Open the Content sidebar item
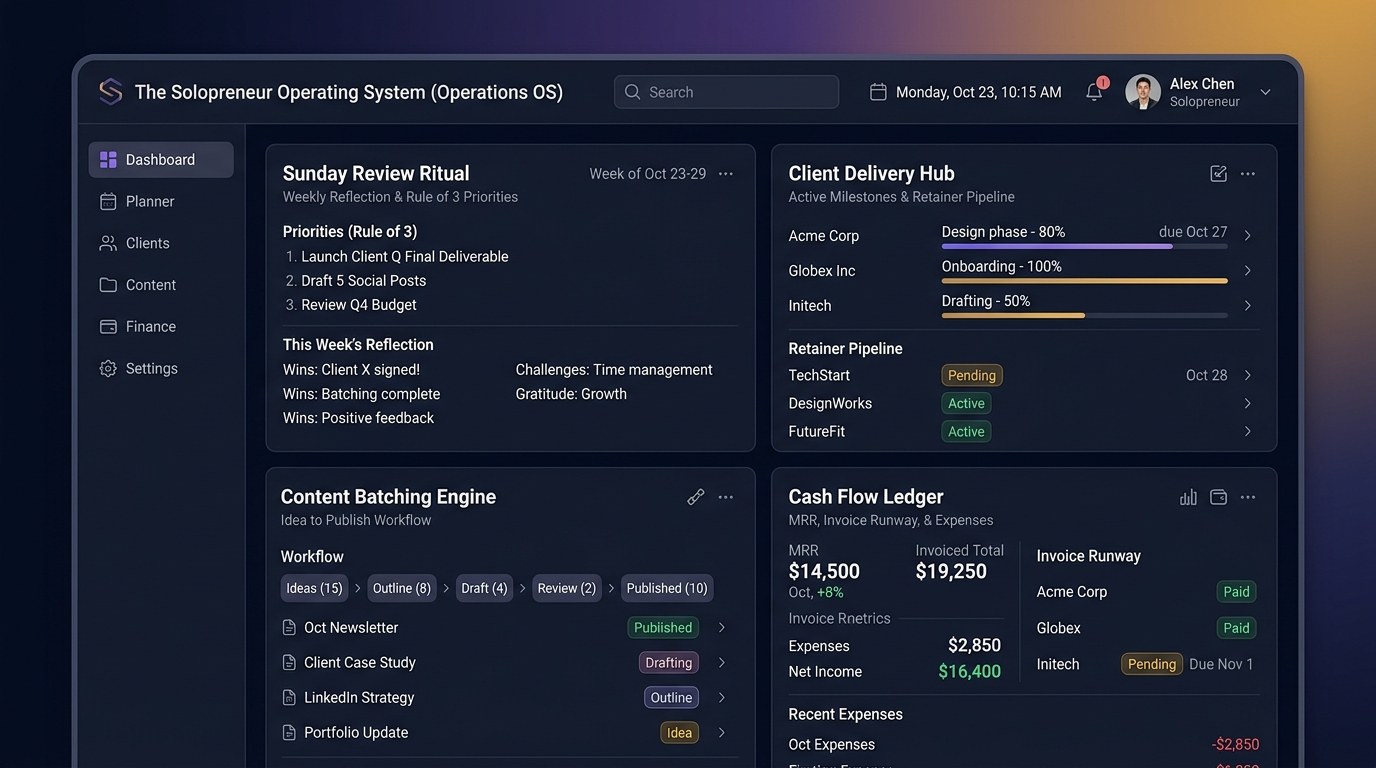 [161, 285]
